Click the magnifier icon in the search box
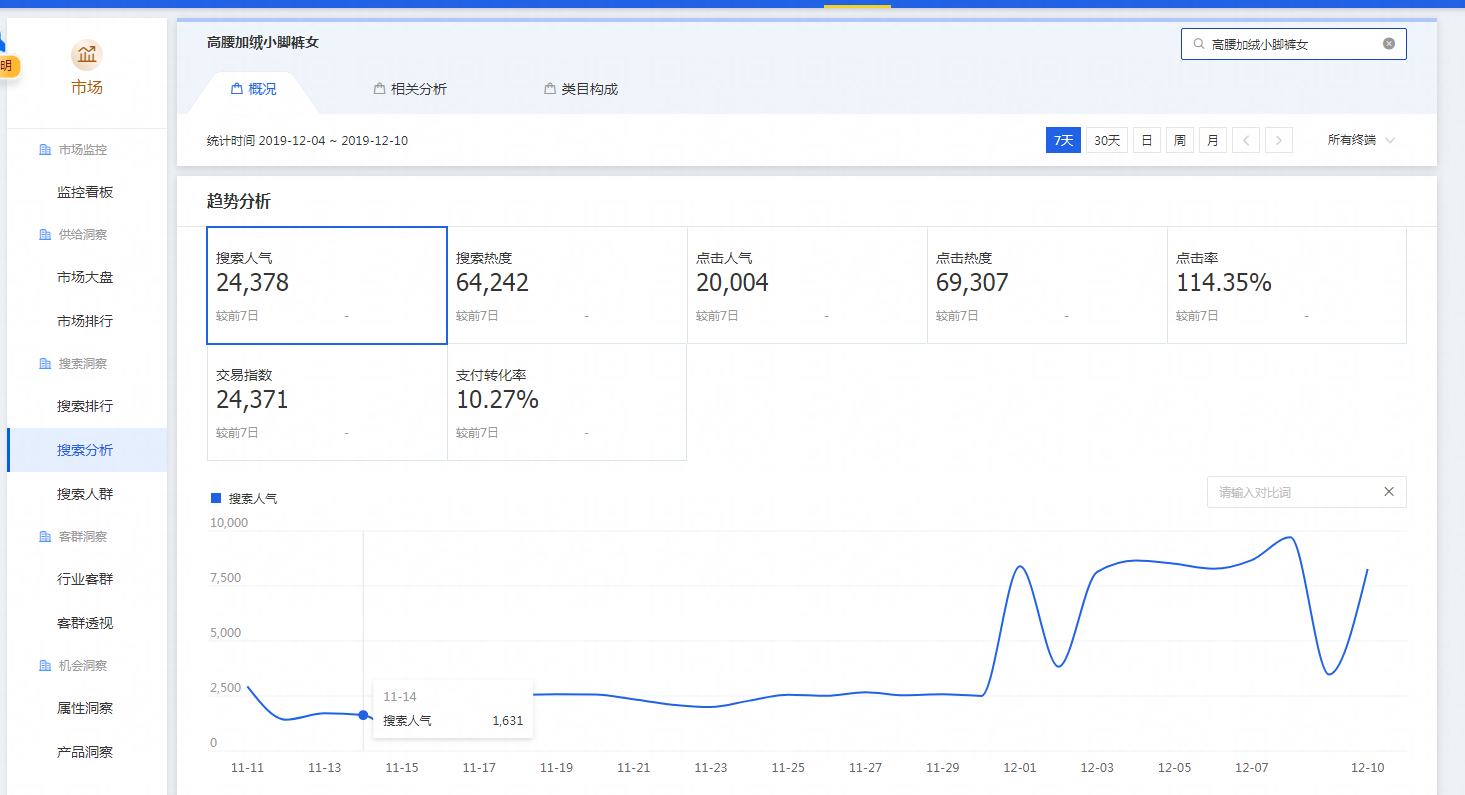The width and height of the screenshot is (1465, 795). coord(1198,44)
